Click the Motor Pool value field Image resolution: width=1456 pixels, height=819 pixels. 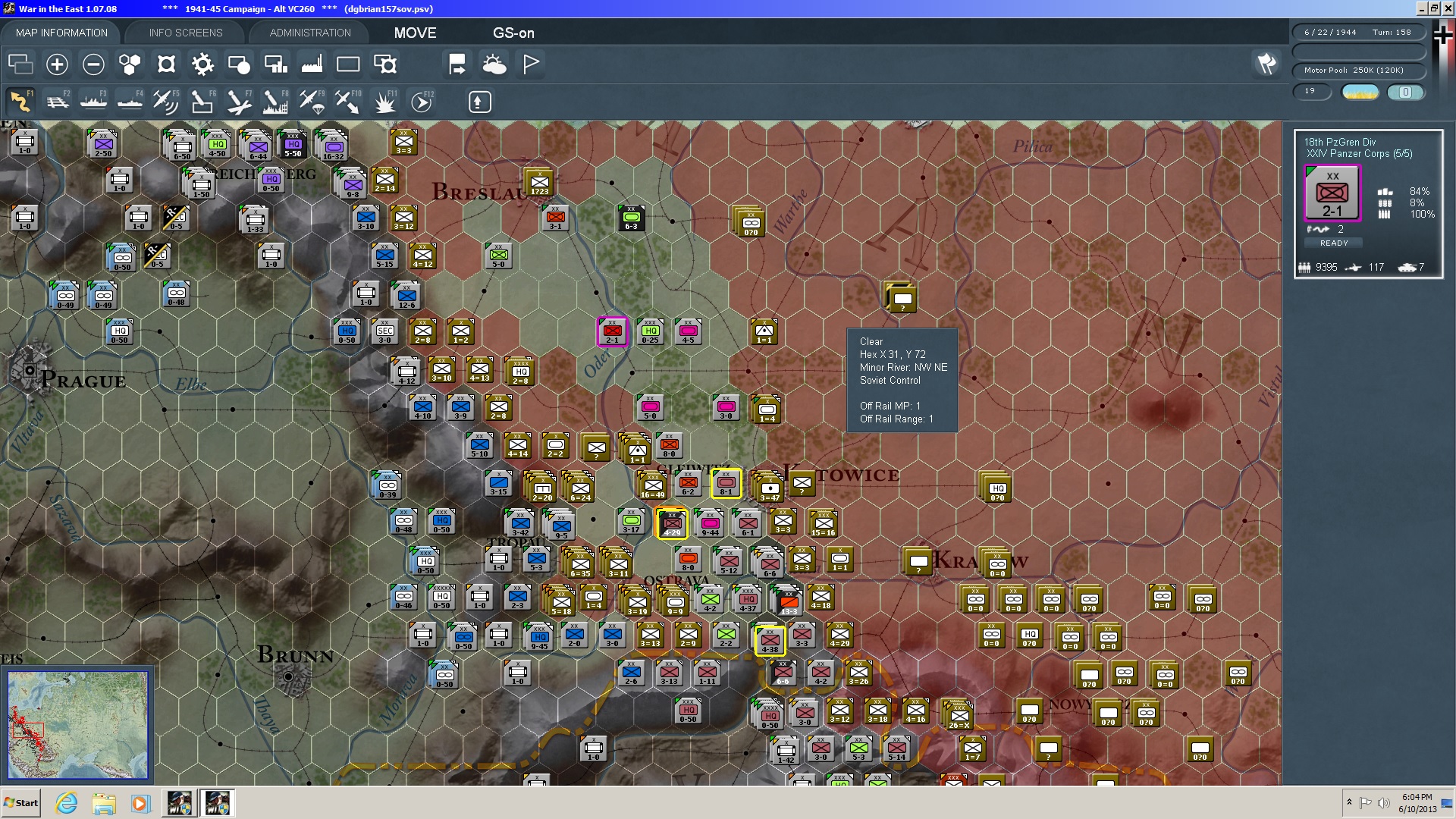click(1358, 71)
